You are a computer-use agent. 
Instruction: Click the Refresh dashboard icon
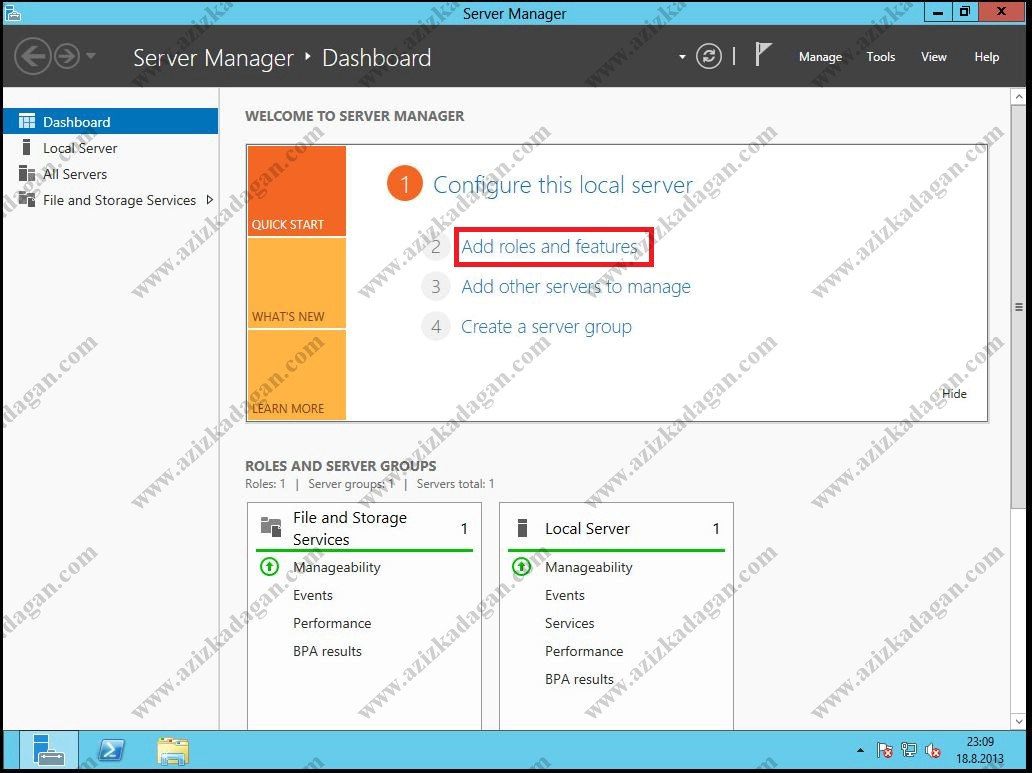(708, 57)
